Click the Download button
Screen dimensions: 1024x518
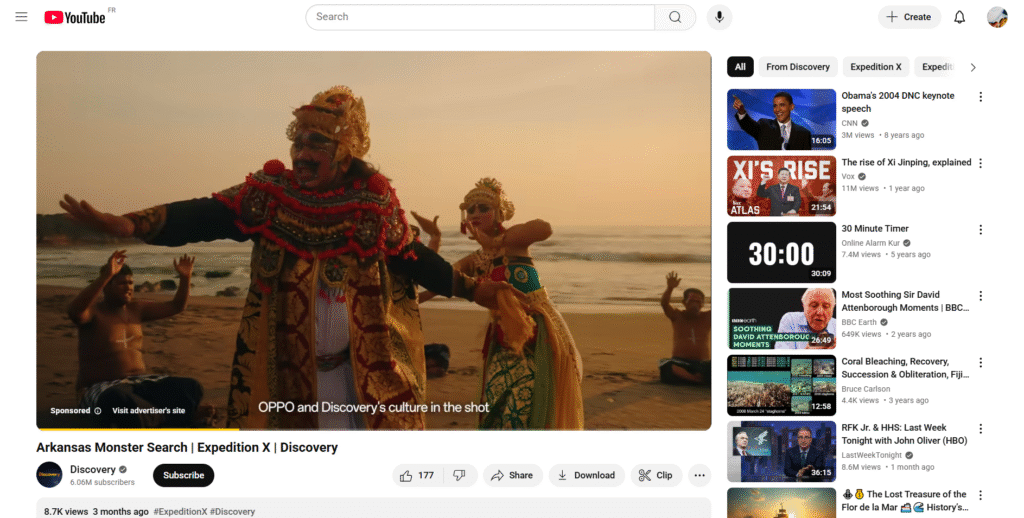tap(586, 475)
